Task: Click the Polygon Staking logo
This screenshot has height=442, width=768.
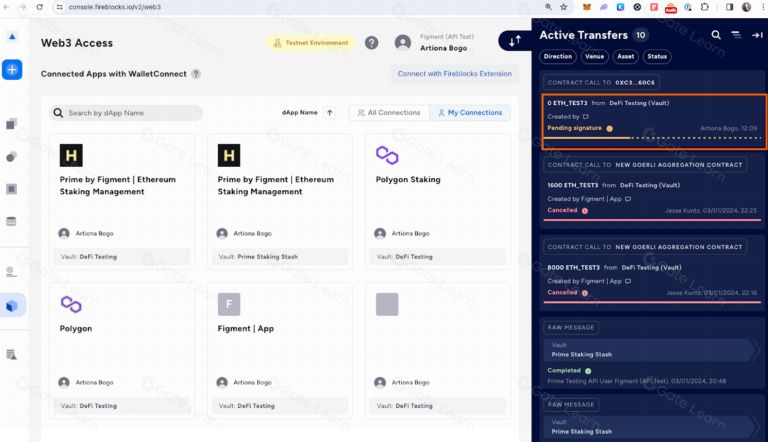Action: coord(387,155)
